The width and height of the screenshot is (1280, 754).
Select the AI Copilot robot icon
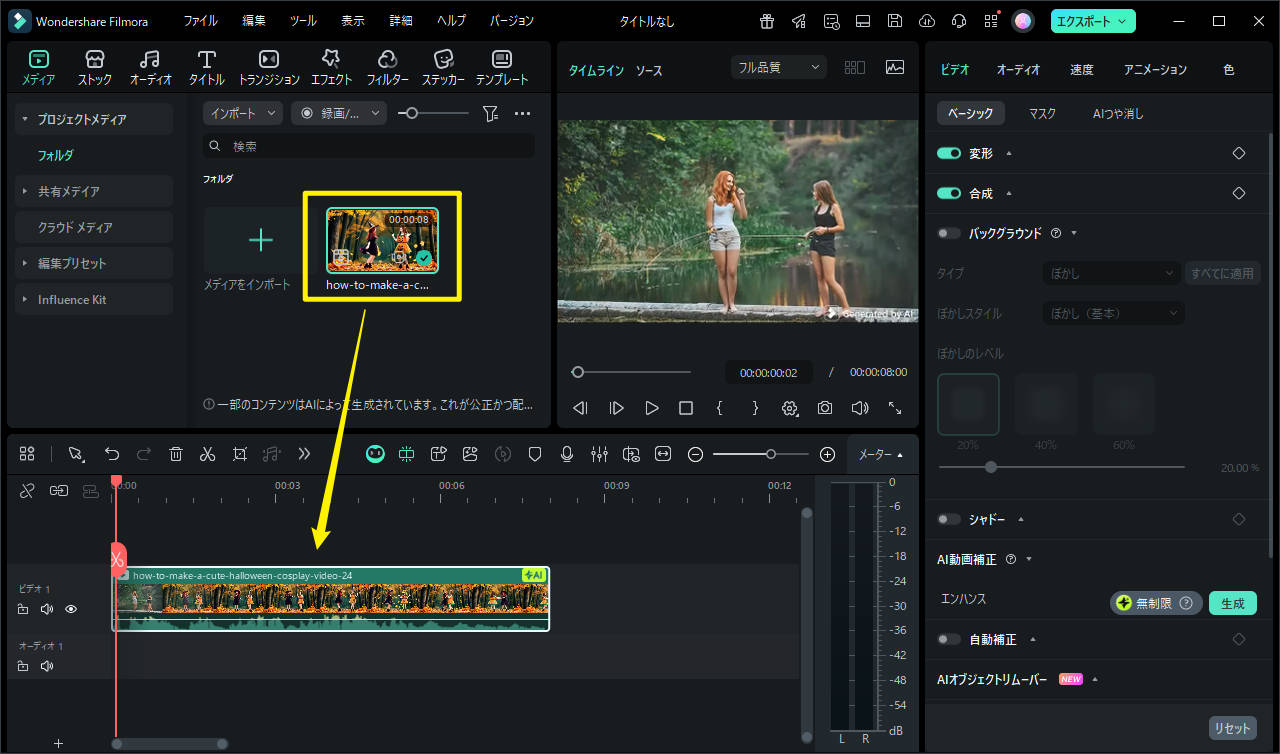375,454
